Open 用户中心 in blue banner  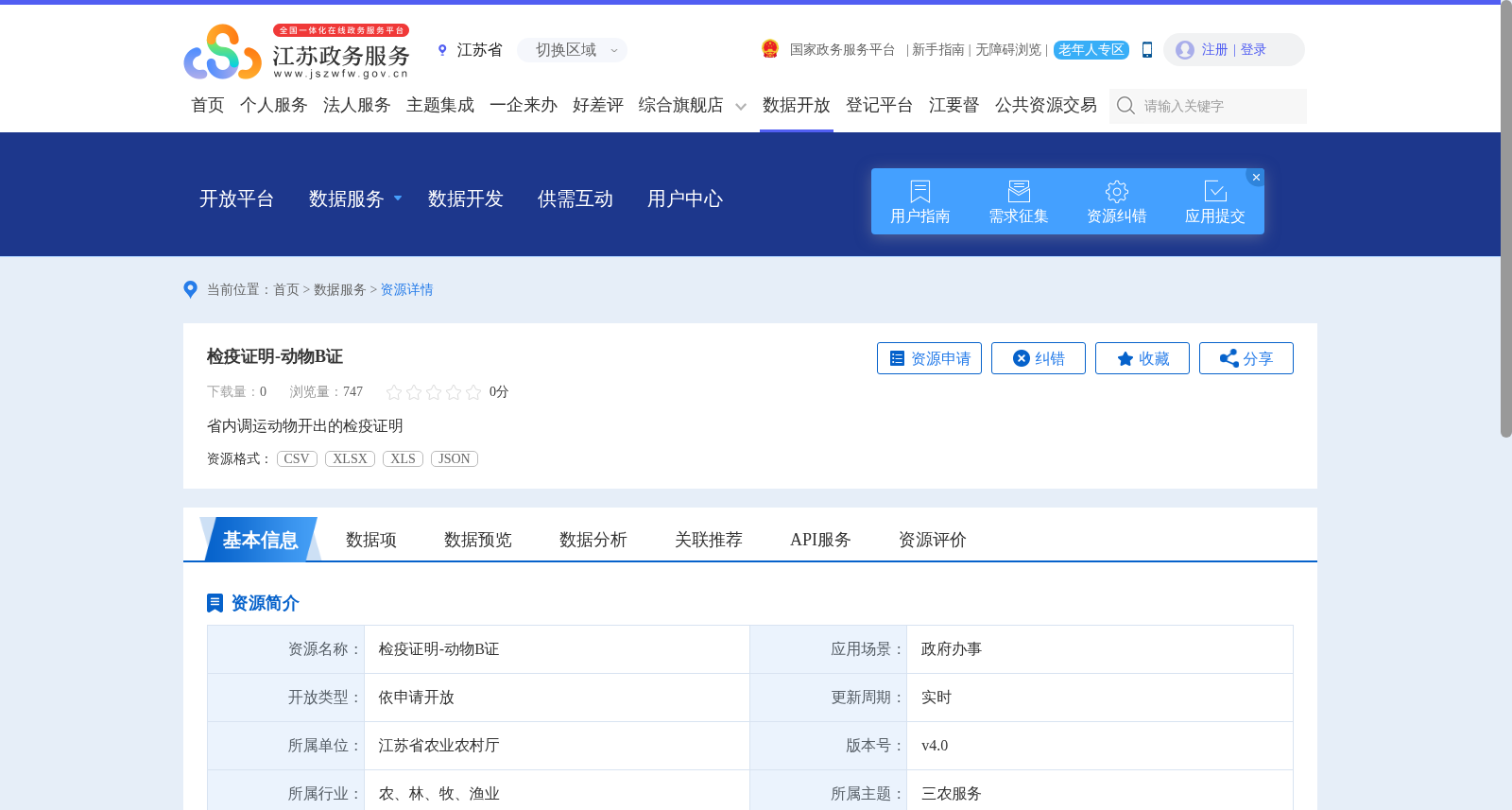(x=685, y=198)
